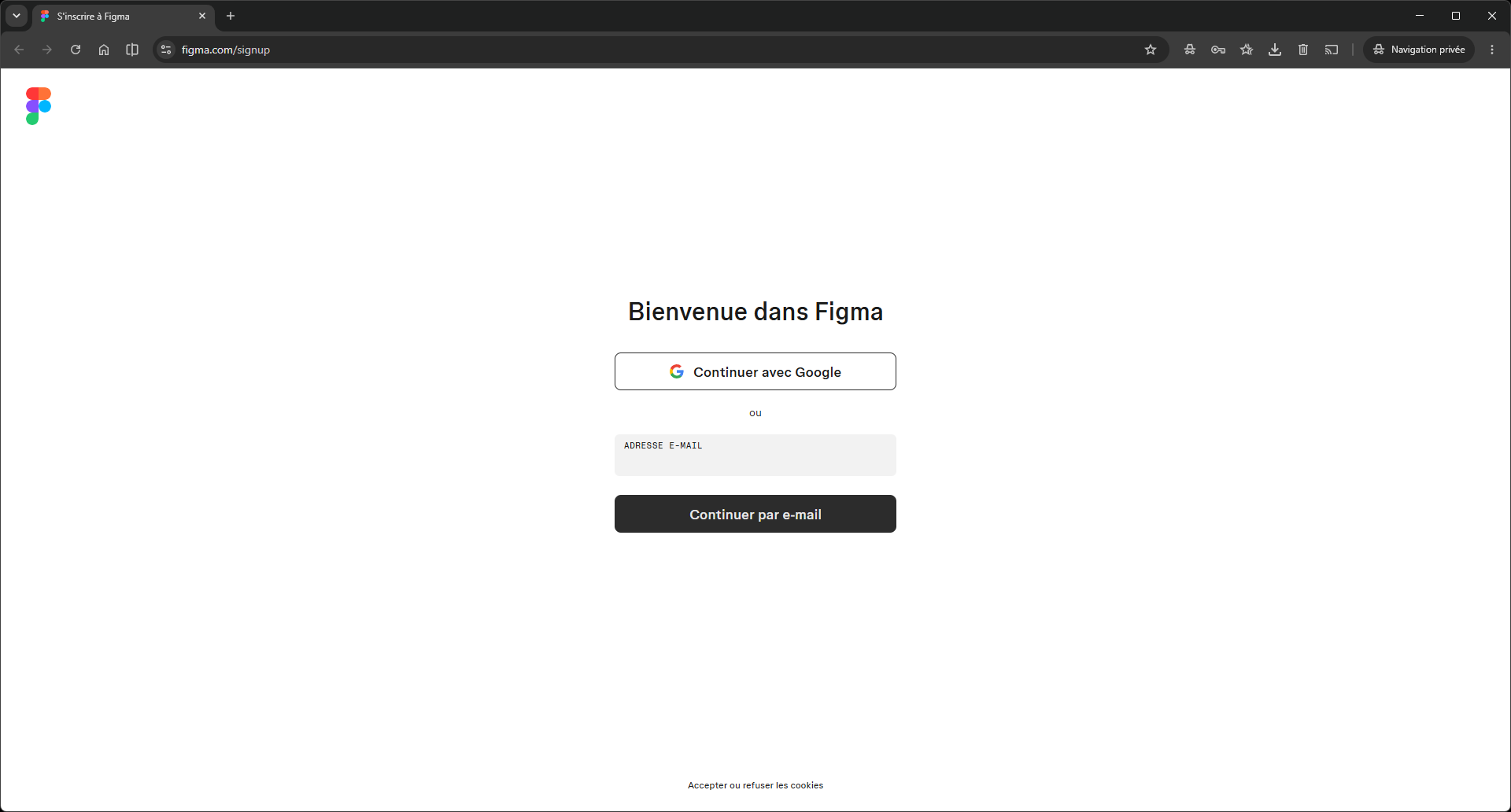Minimize the browser window

(1420, 16)
